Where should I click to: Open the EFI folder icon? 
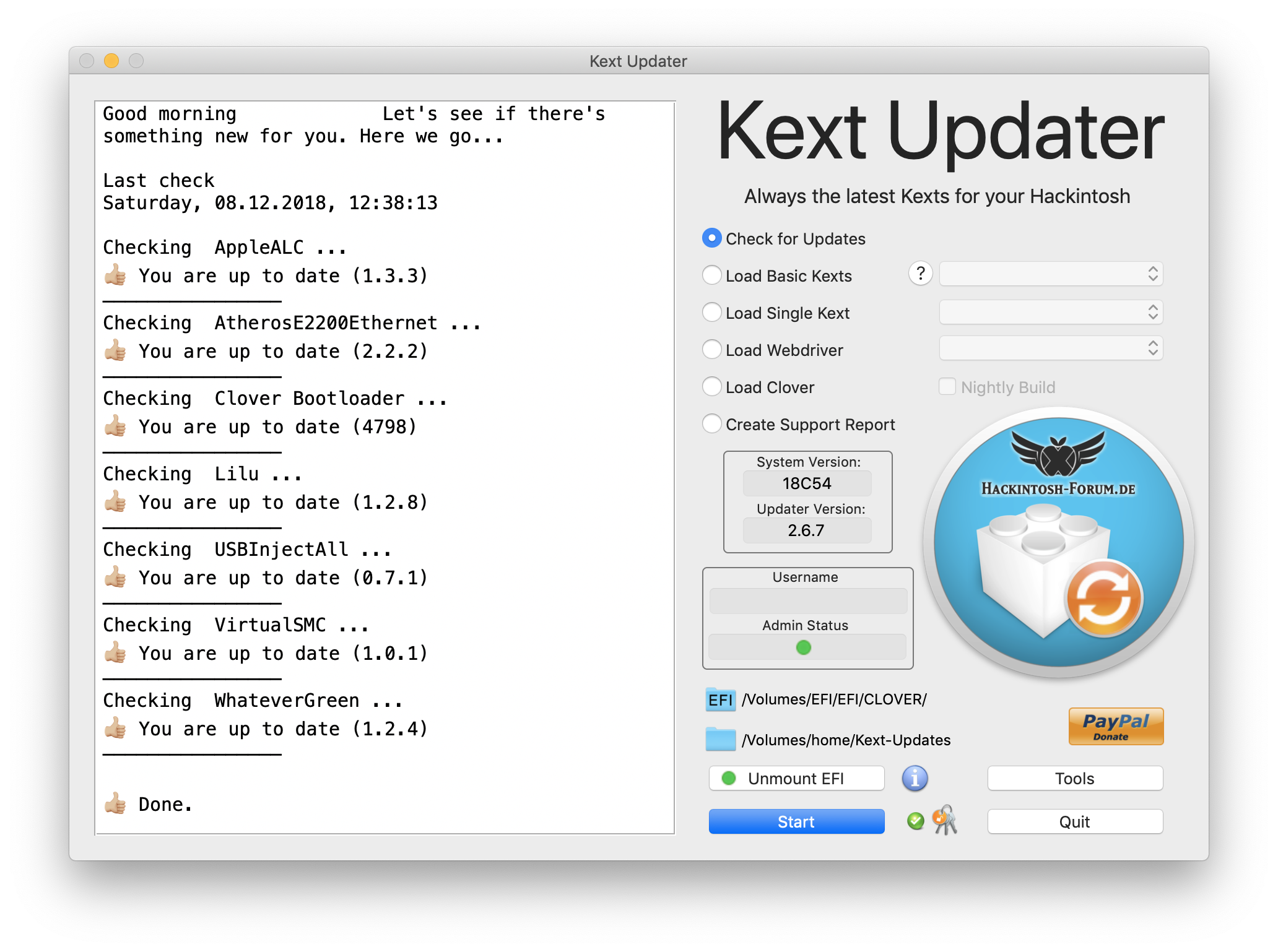[x=721, y=699]
